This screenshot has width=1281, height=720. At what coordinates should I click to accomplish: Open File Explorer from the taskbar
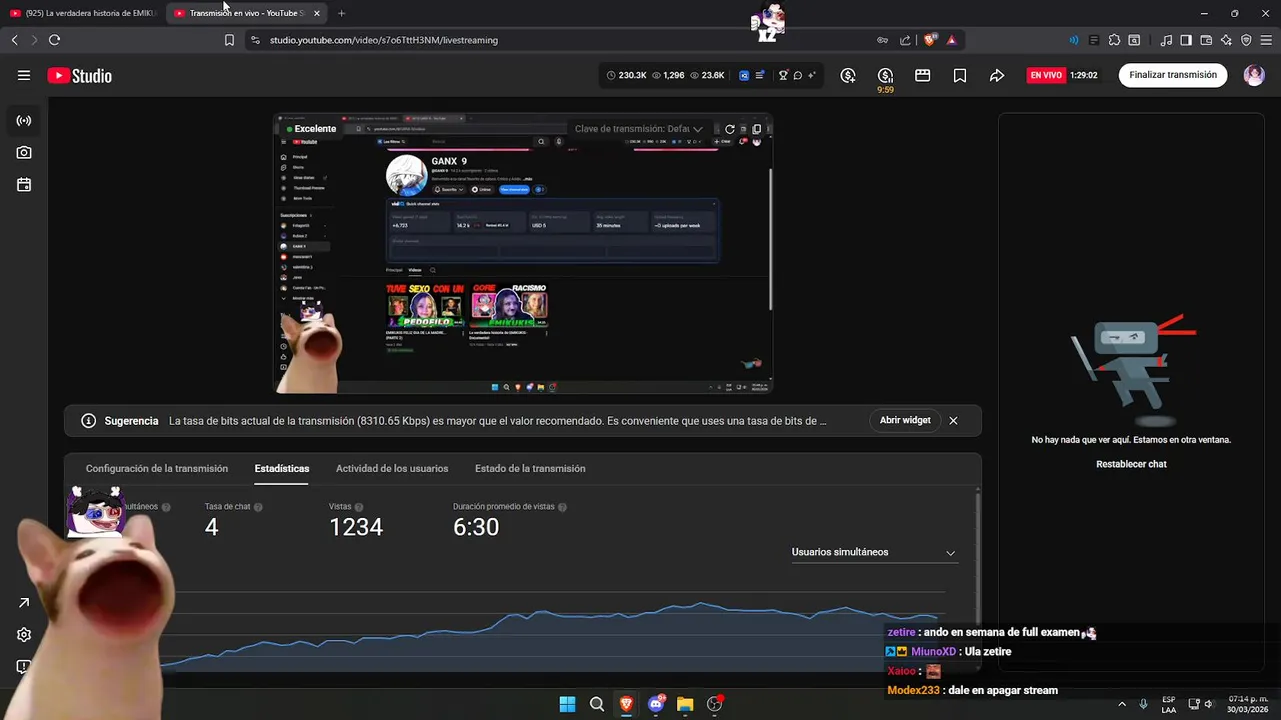point(685,704)
